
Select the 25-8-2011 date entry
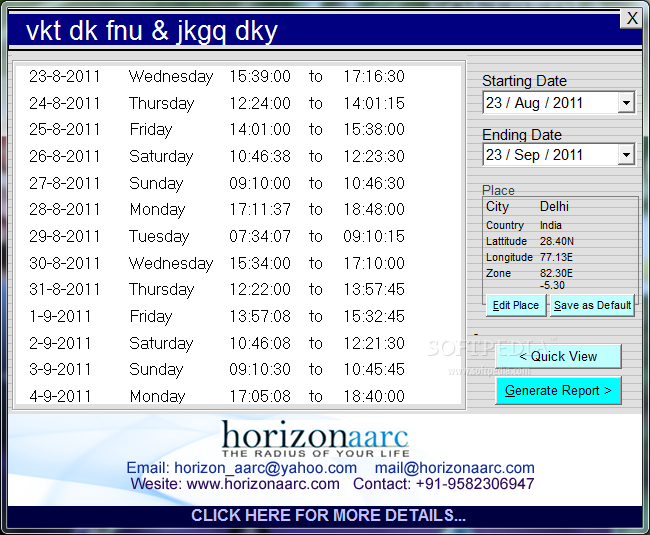pyautogui.click(x=65, y=129)
